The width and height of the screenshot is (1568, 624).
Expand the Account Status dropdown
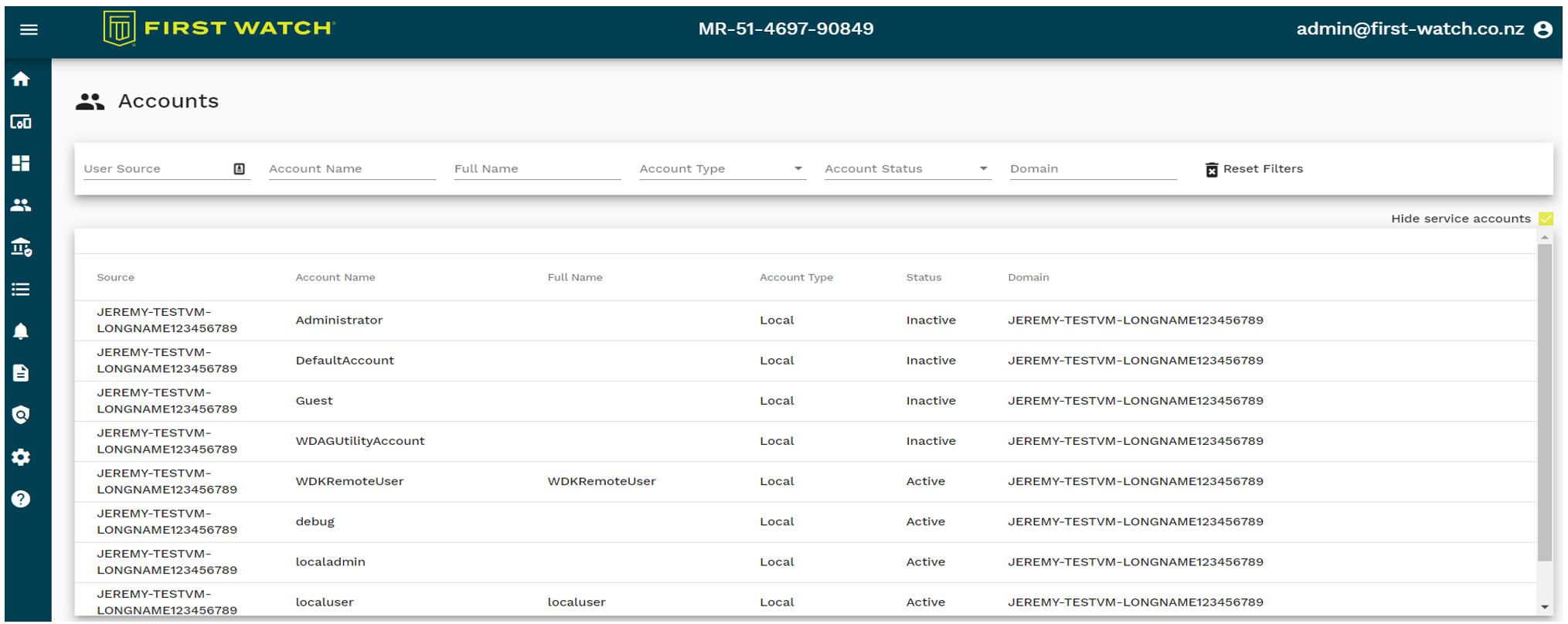point(983,168)
